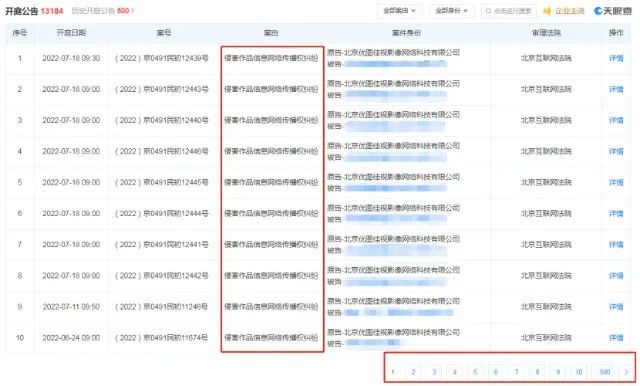
Task: Open 详情 for case 京0491民初12441号
Action: coord(616,244)
